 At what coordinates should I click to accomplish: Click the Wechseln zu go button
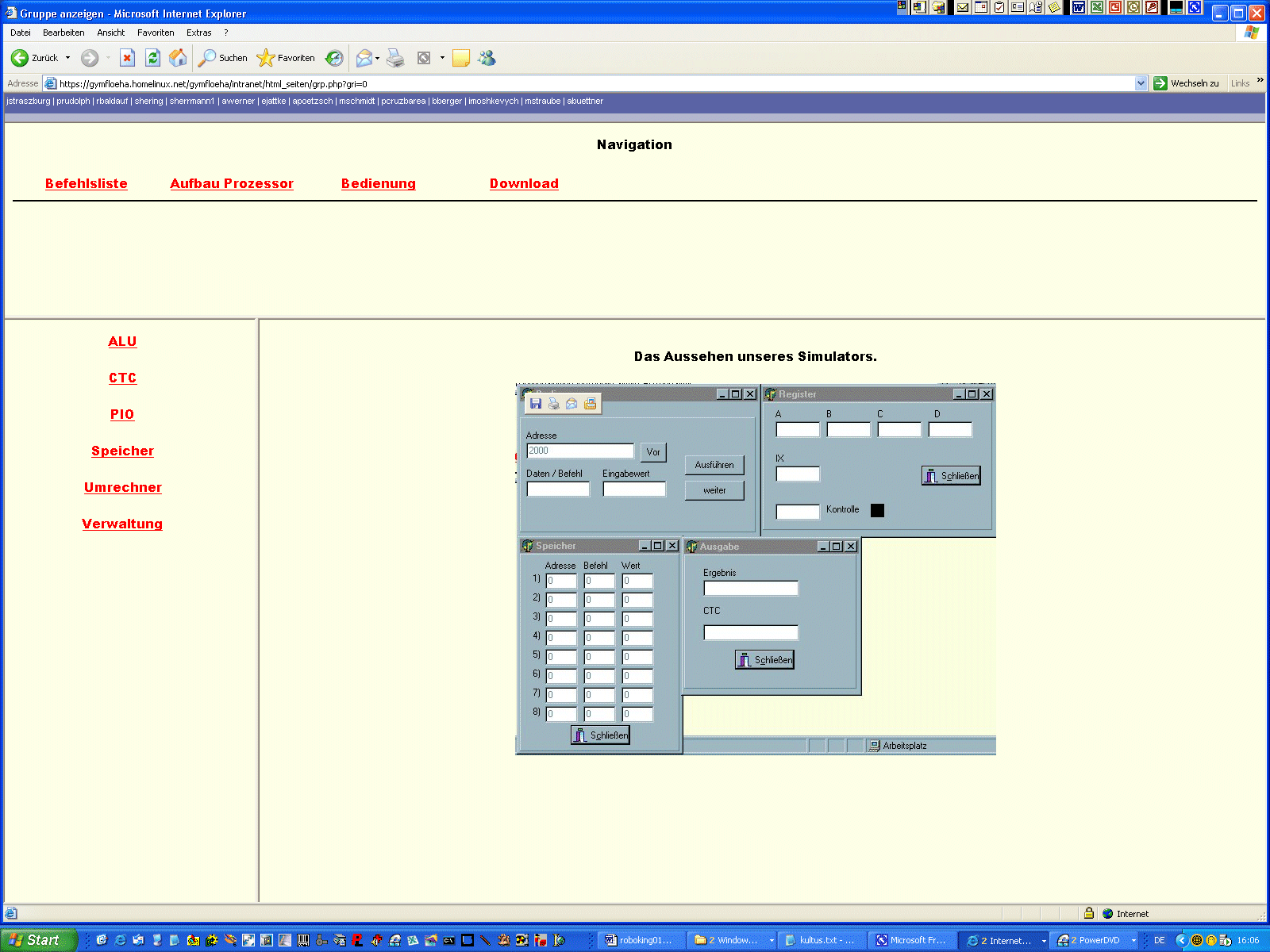[1187, 83]
